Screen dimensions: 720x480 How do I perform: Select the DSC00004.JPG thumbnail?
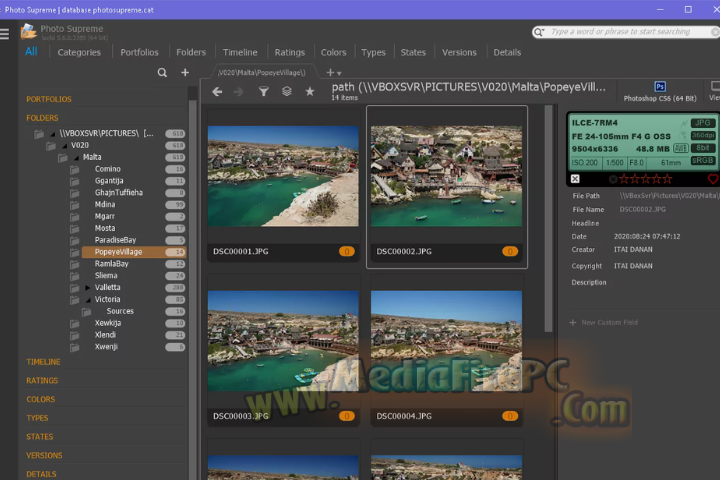pyautogui.click(x=446, y=341)
